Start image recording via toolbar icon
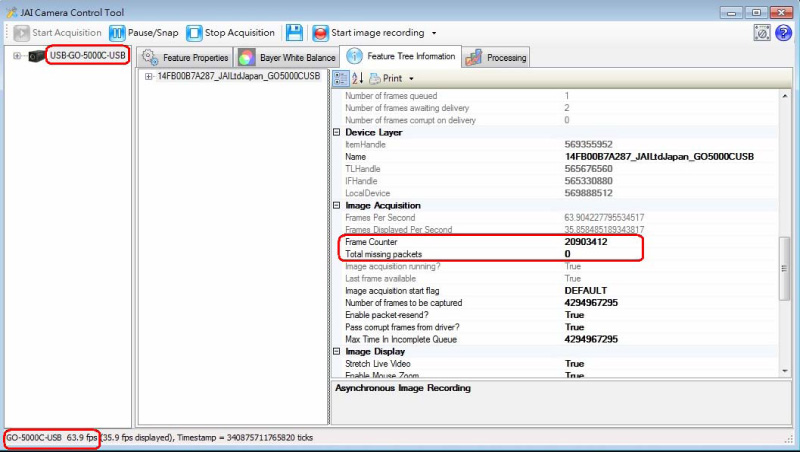 point(320,33)
